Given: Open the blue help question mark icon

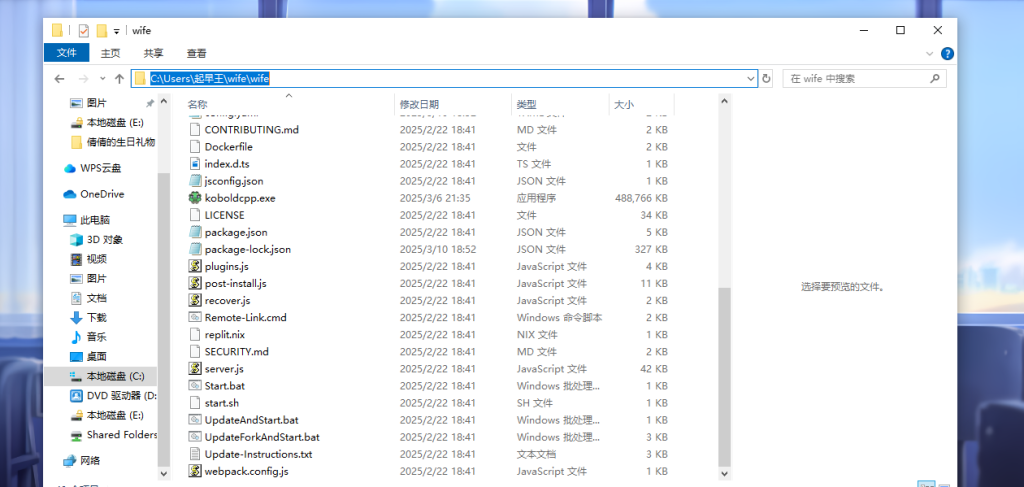Looking at the screenshot, I should tap(947, 53).
